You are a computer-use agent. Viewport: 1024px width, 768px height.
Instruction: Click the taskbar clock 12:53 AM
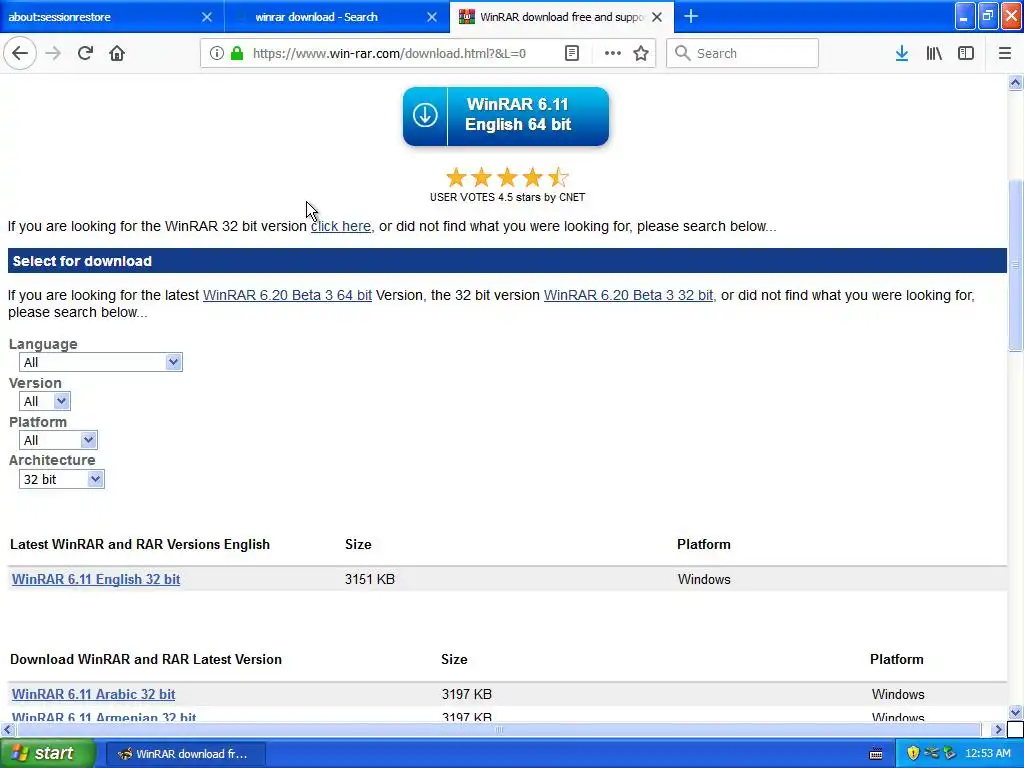(x=987, y=754)
